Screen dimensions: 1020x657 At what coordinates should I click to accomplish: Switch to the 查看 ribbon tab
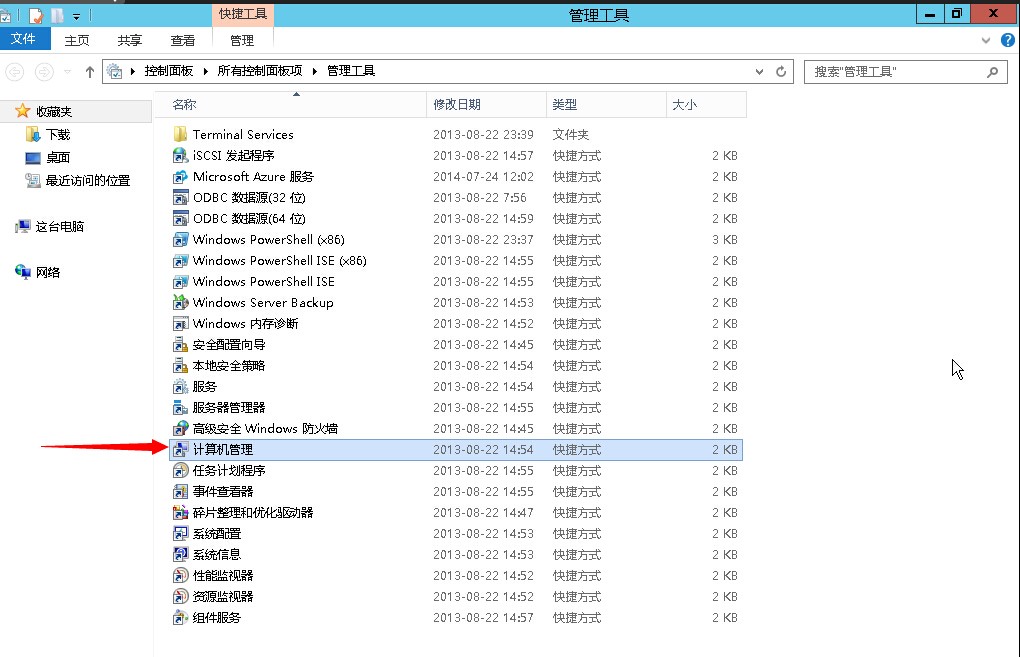(x=183, y=40)
